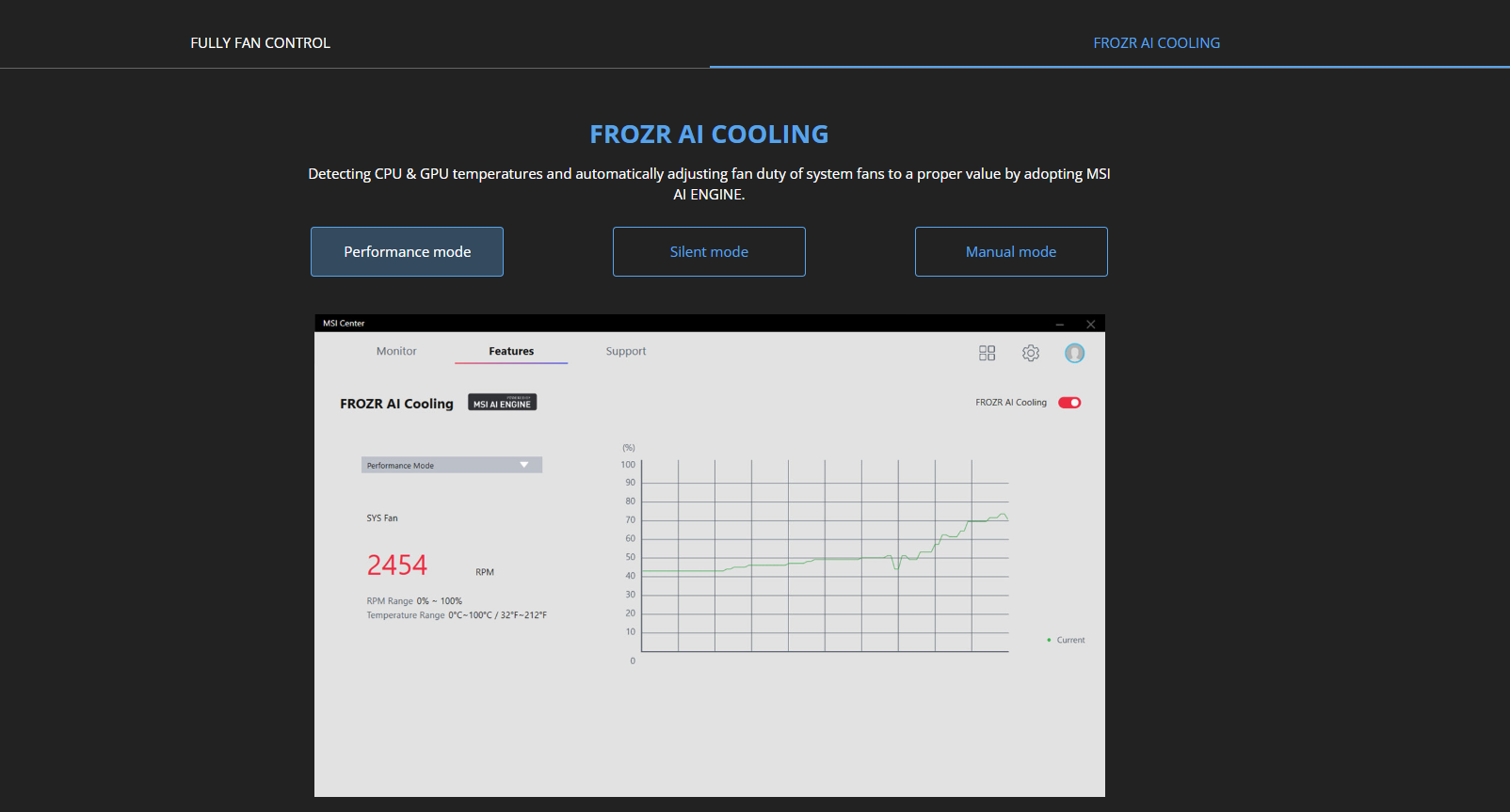The height and width of the screenshot is (812, 1510).
Task: Open the FULLY FAN CONTROL tab
Action: pyautogui.click(x=260, y=43)
